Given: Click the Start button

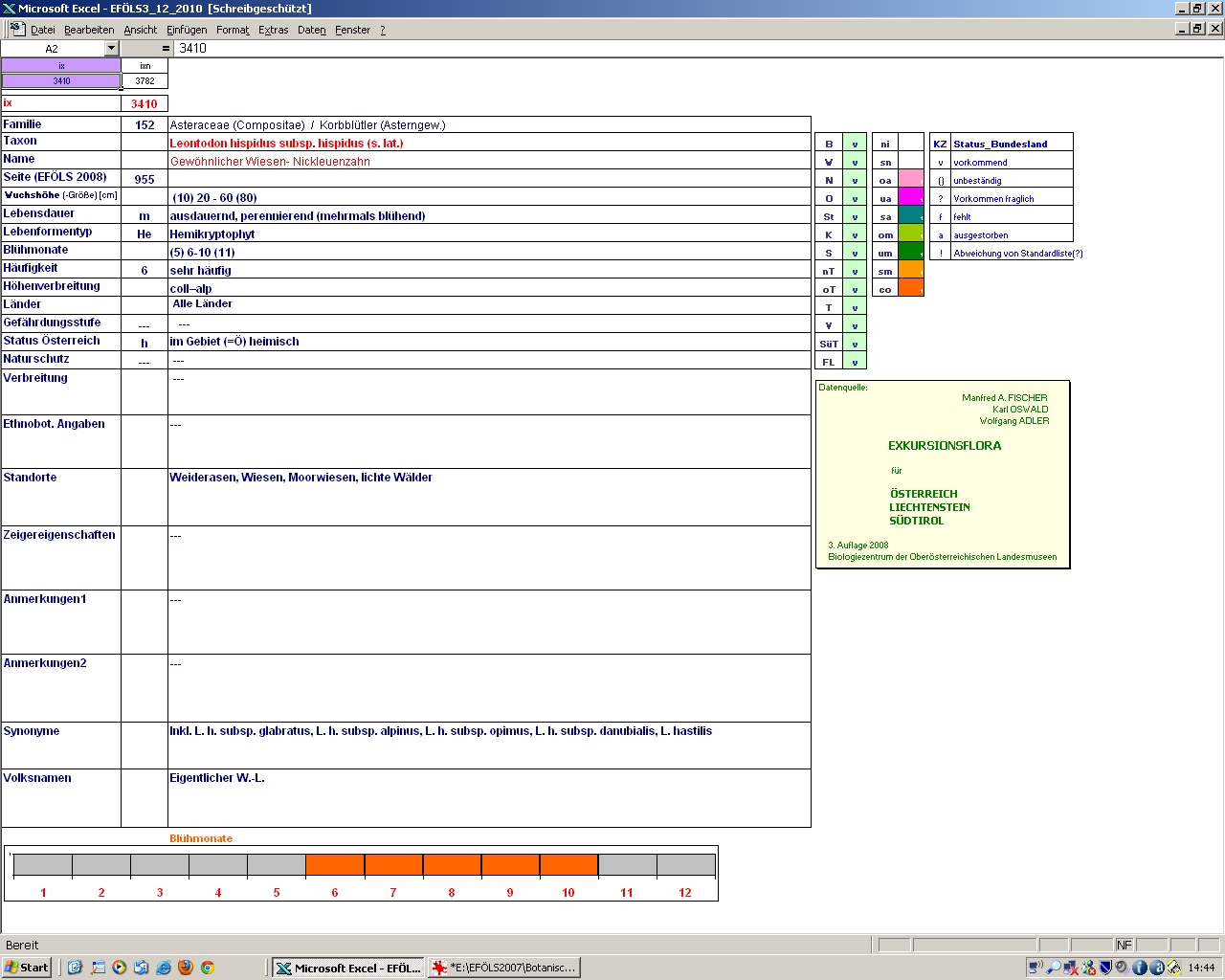Looking at the screenshot, I should click(x=27, y=968).
